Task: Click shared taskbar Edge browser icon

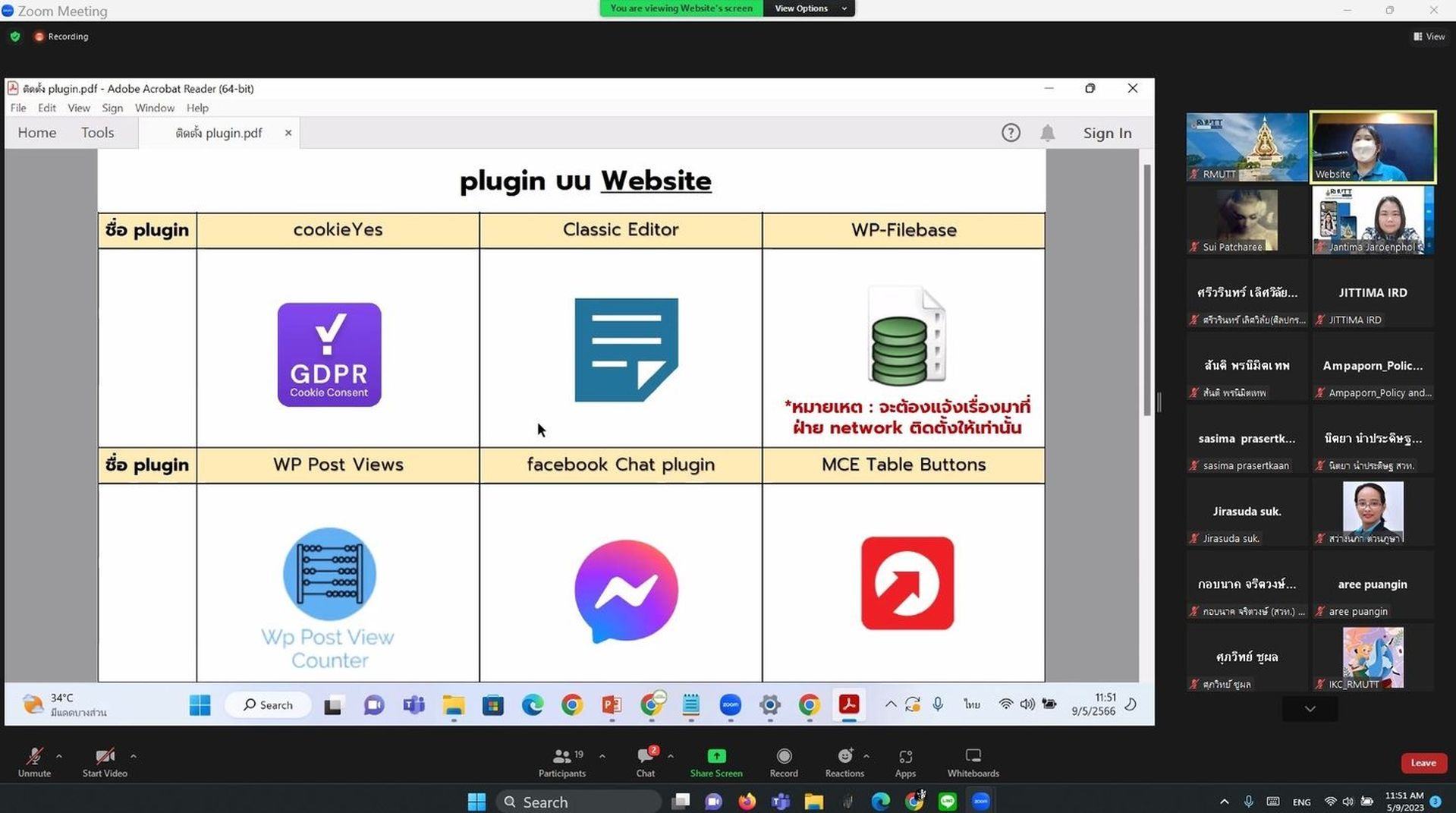Action: (533, 705)
